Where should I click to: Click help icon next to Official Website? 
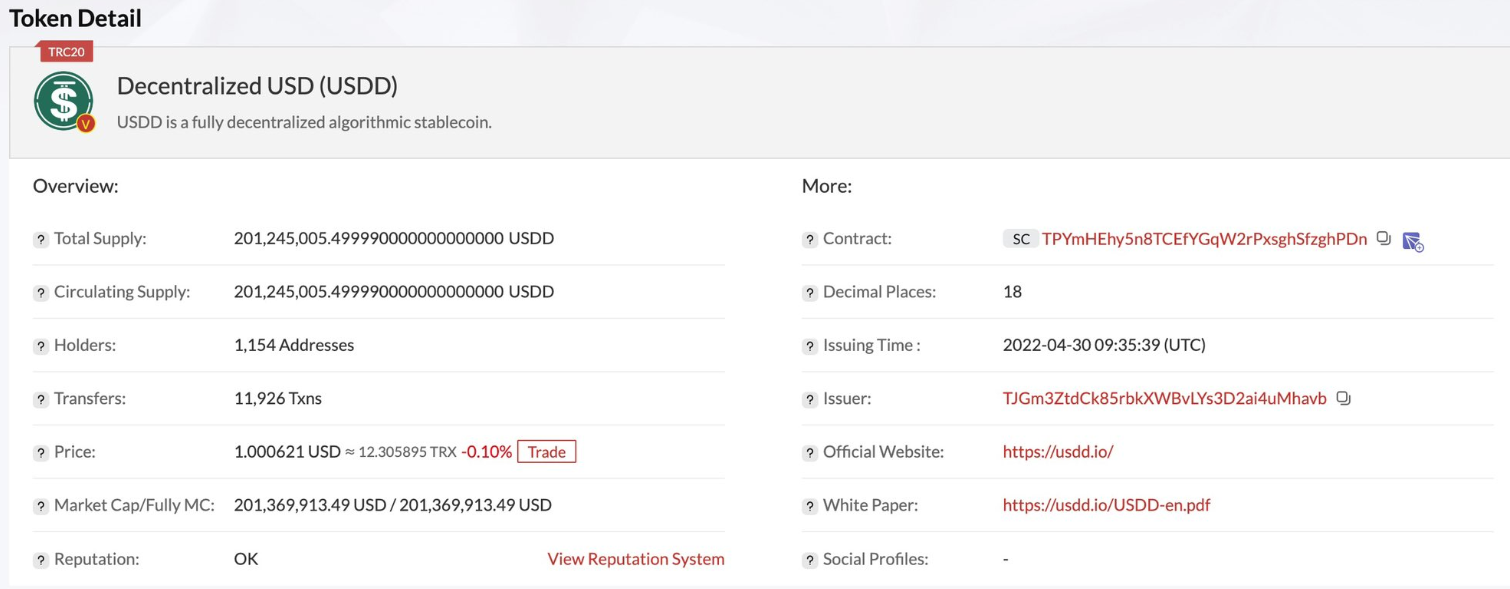point(810,453)
